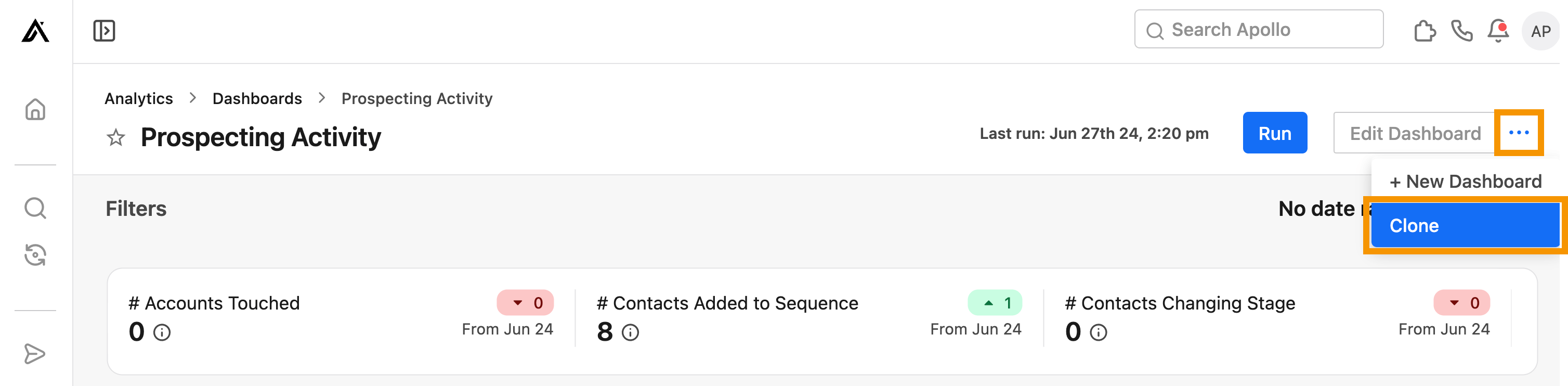Viewport: 1568px width, 386px height.
Task: Toggle the favorite star for Prospecting Activity
Action: click(115, 137)
